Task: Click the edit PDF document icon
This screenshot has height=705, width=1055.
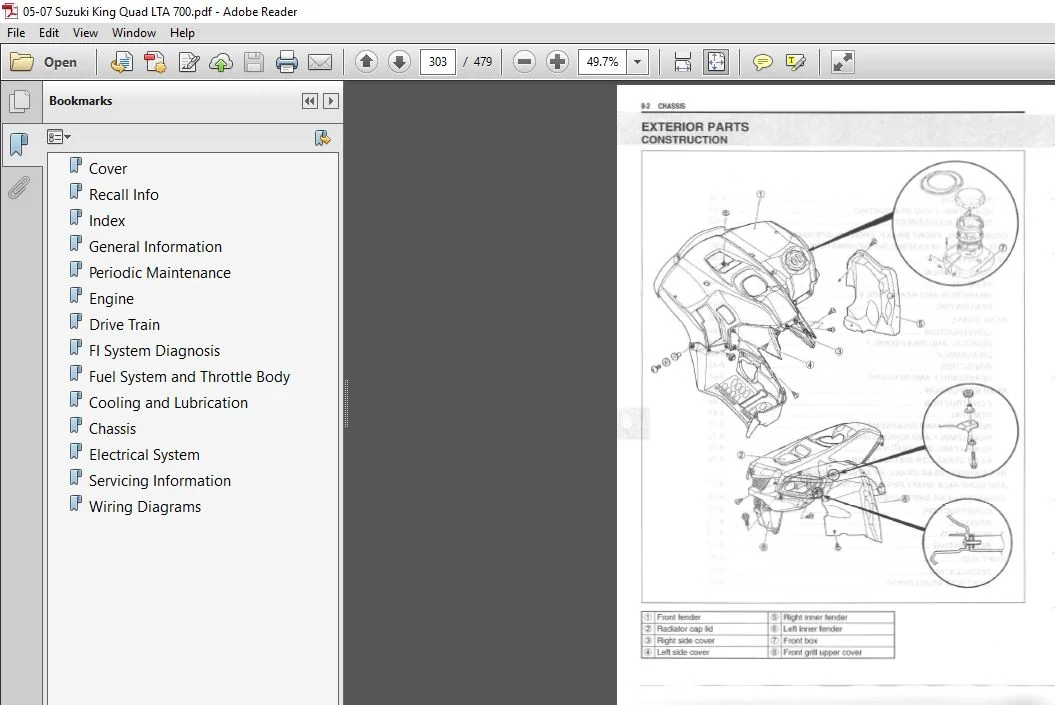Action: pos(188,62)
